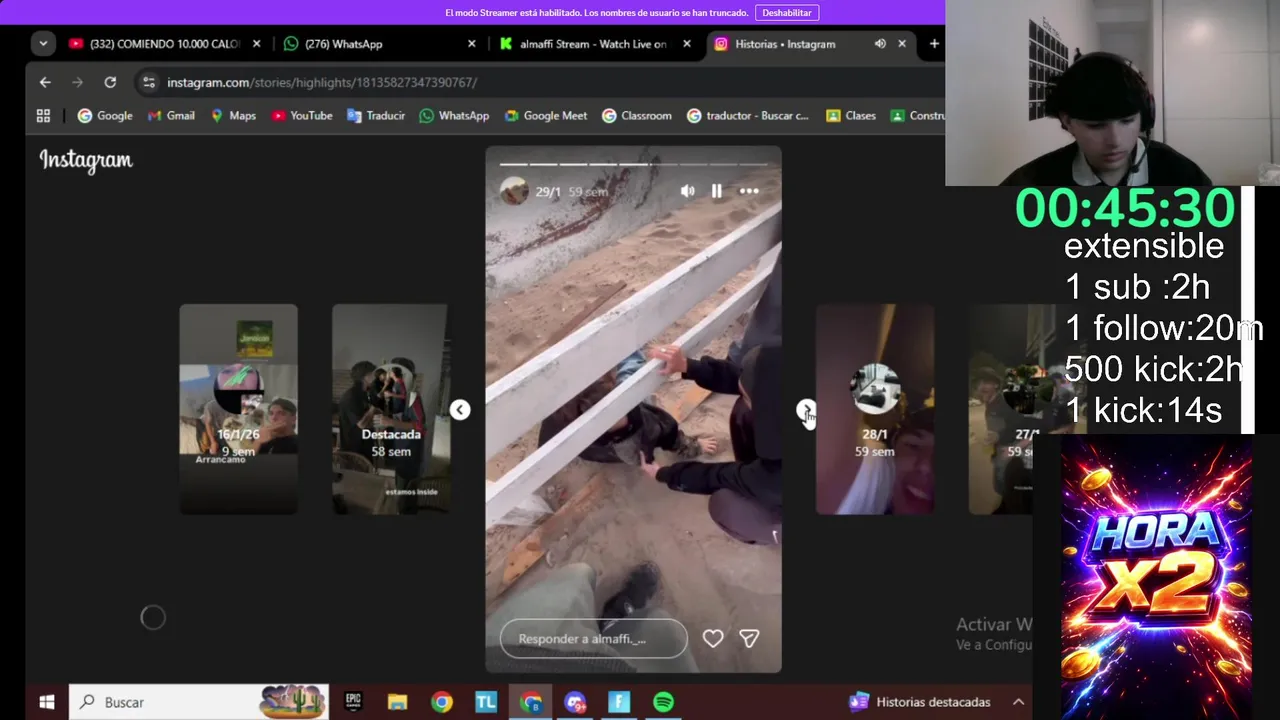Open the Instagram logo home link
The height and width of the screenshot is (720, 1280).
pos(86,161)
